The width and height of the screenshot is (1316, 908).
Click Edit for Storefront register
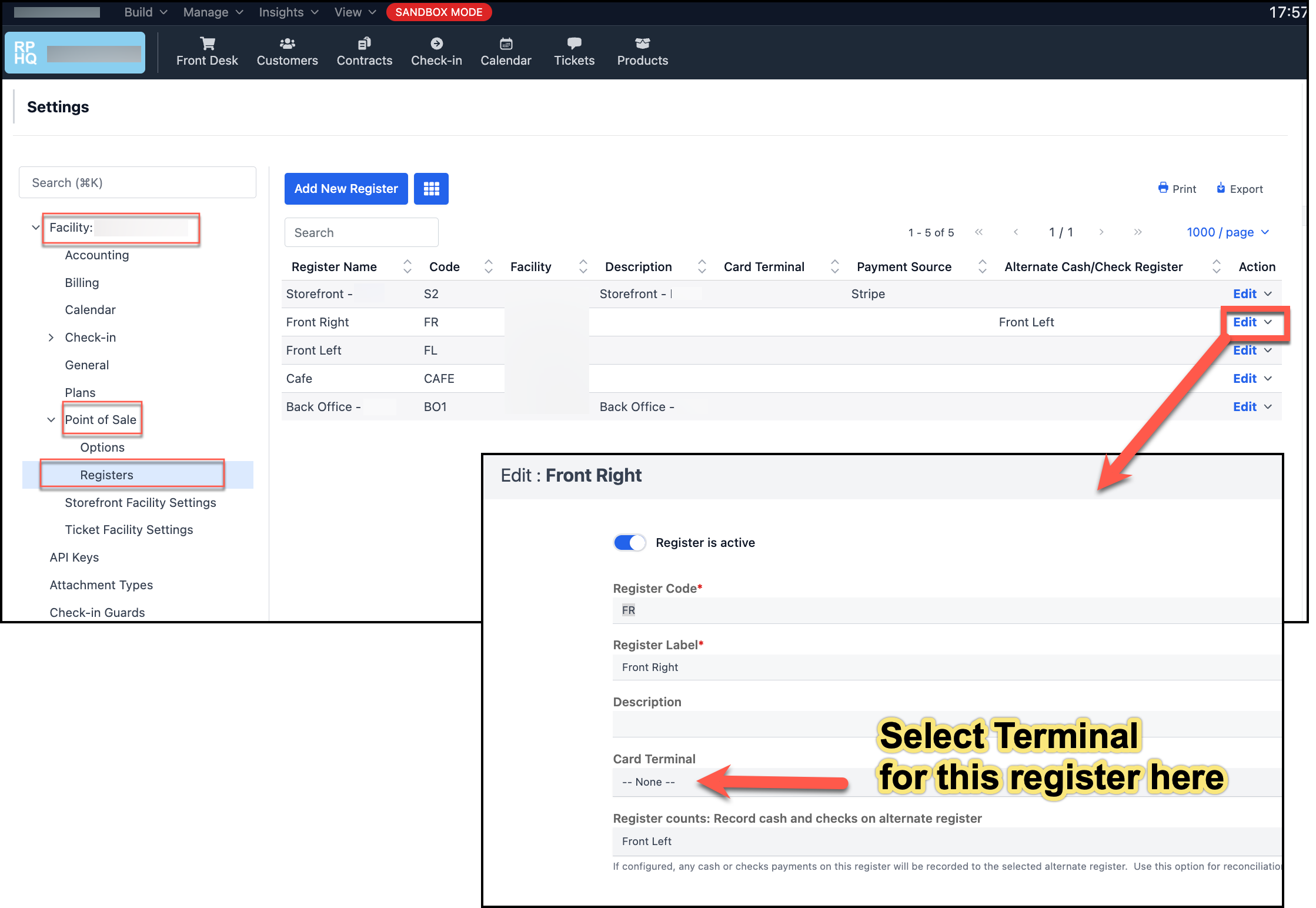[x=1245, y=294]
